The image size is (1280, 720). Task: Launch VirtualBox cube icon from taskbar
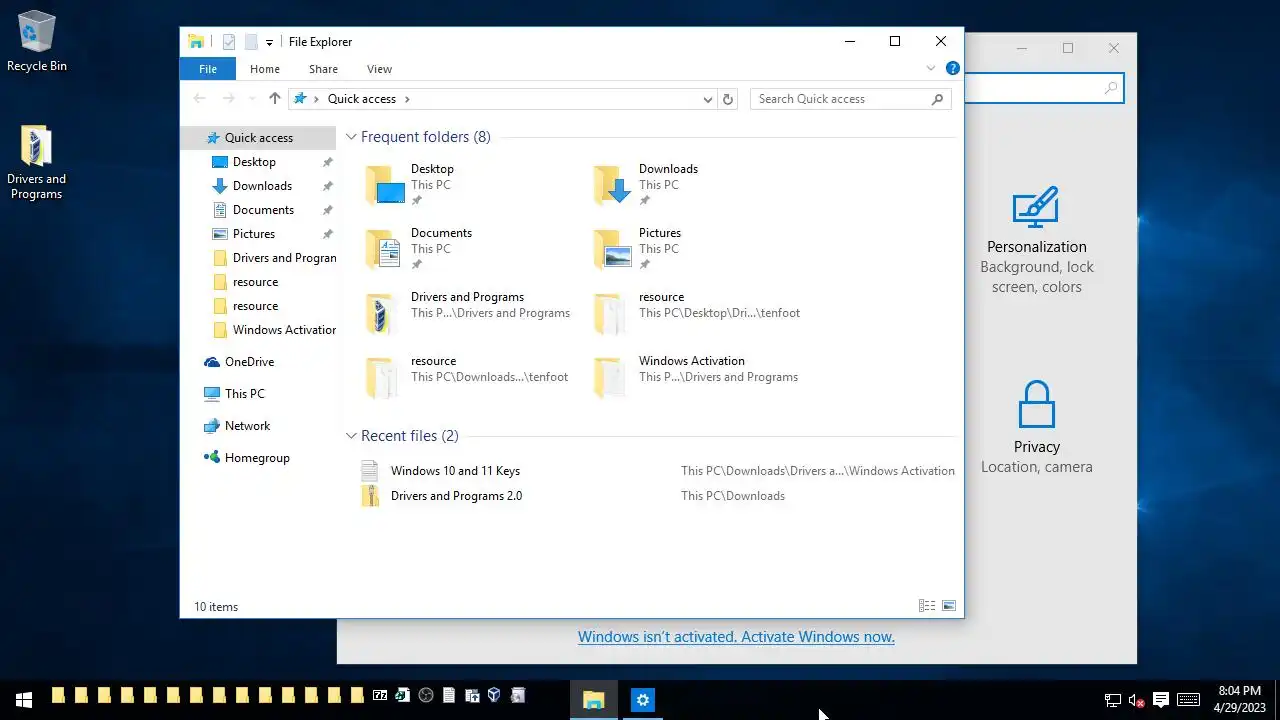[494, 696]
